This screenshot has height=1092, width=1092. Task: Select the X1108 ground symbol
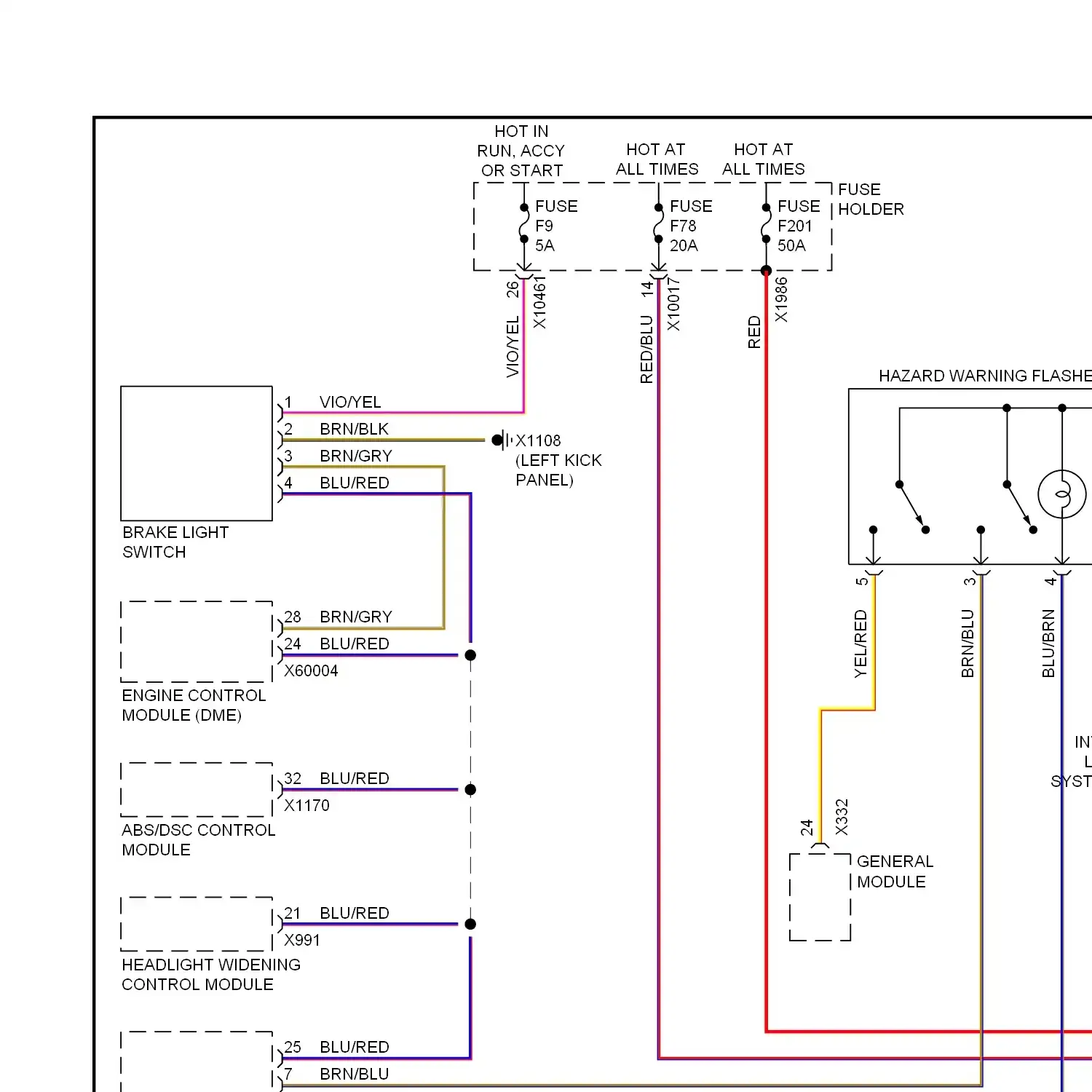point(502,440)
